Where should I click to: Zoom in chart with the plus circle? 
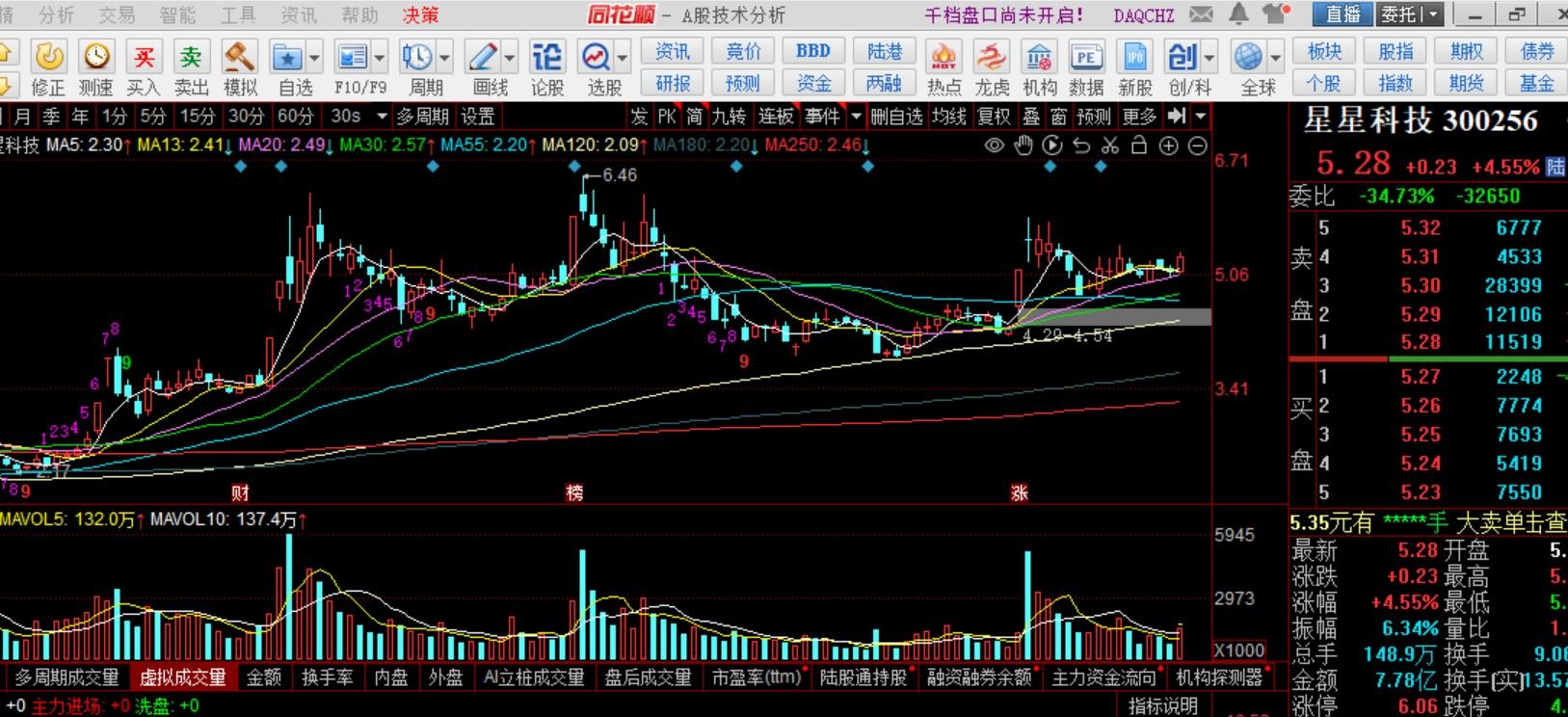pos(1168,146)
